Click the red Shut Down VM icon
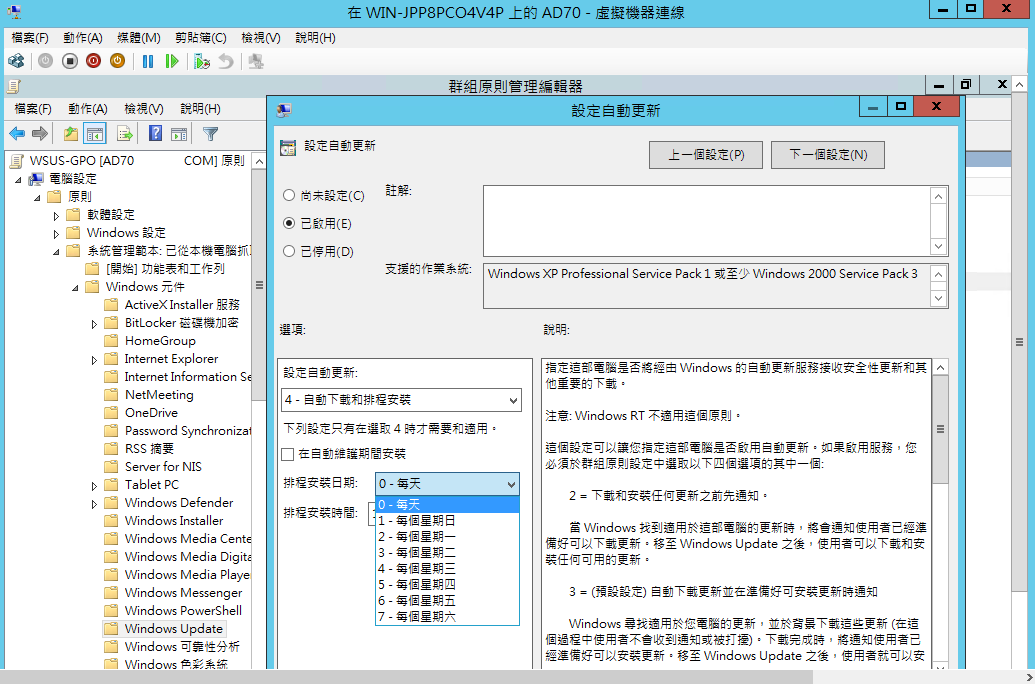1035x684 pixels. (93, 61)
